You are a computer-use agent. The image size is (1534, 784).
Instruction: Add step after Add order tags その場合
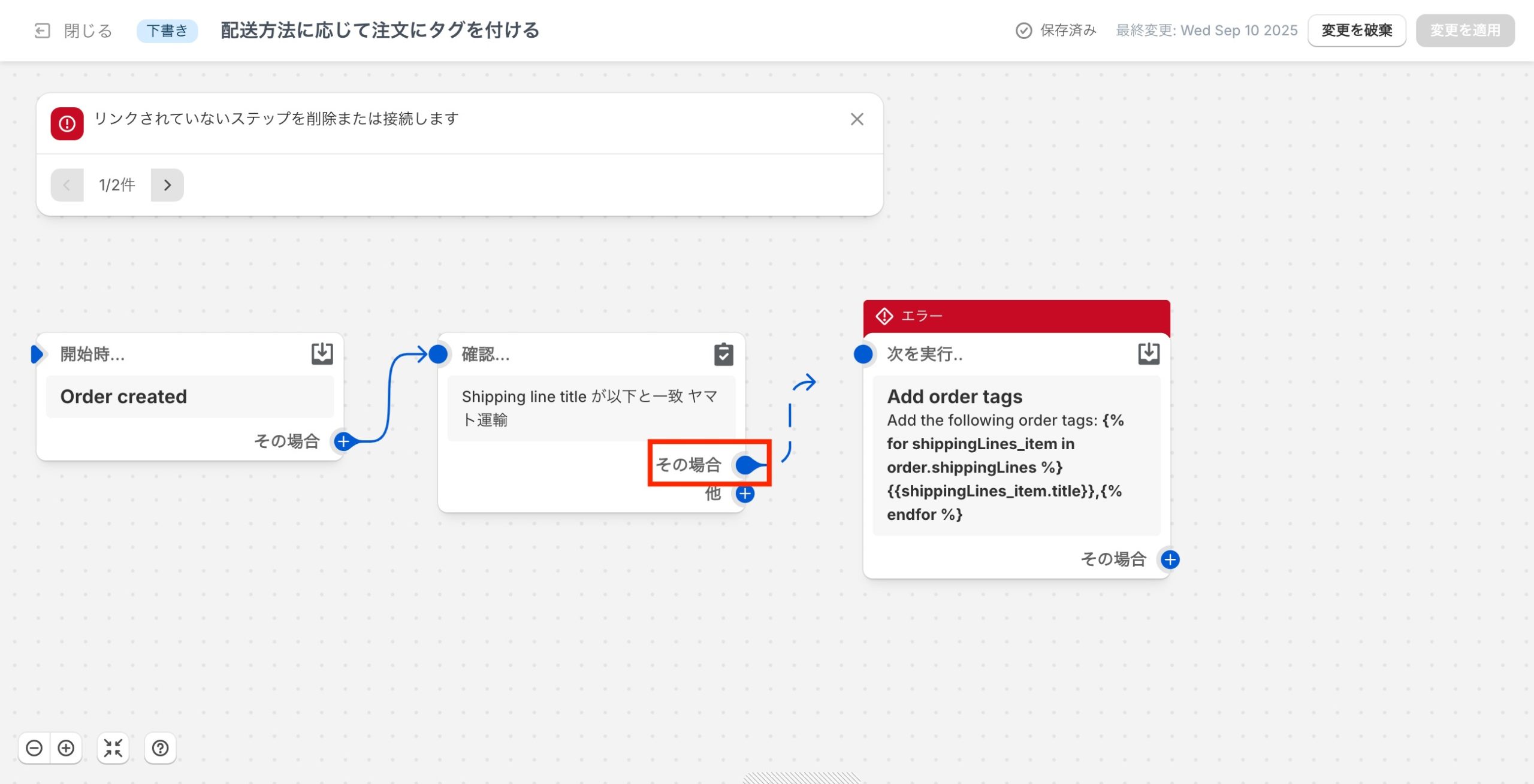pyautogui.click(x=1170, y=559)
